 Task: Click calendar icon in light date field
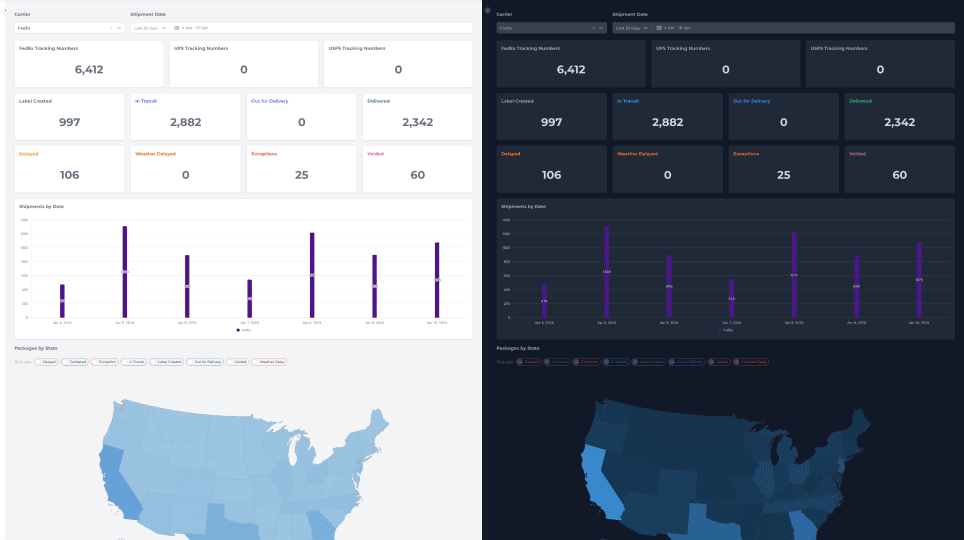(x=177, y=28)
